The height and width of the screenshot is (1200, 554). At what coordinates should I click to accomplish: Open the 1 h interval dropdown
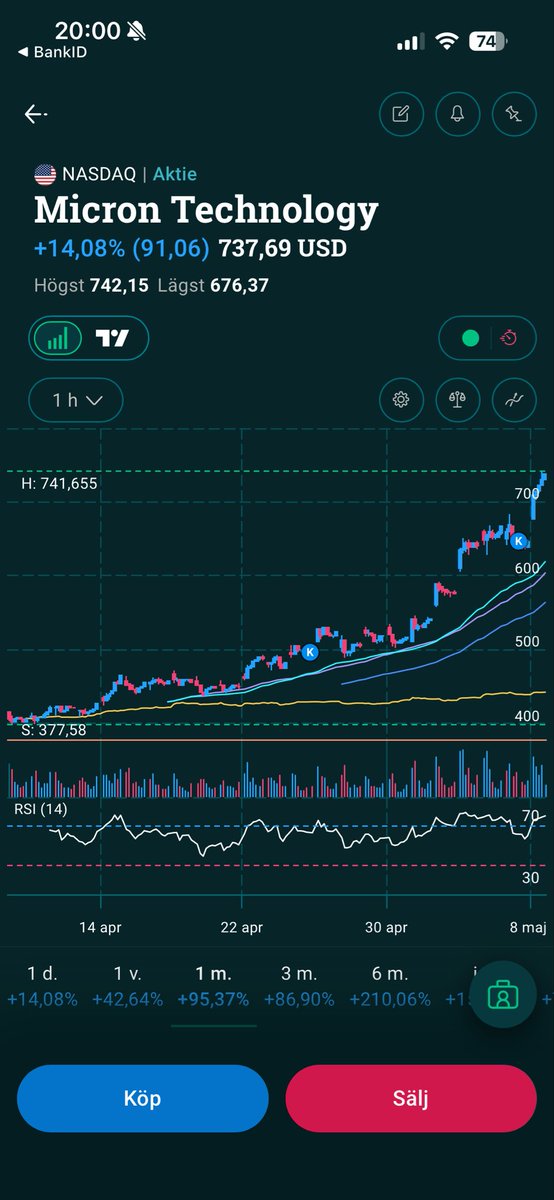coord(76,400)
